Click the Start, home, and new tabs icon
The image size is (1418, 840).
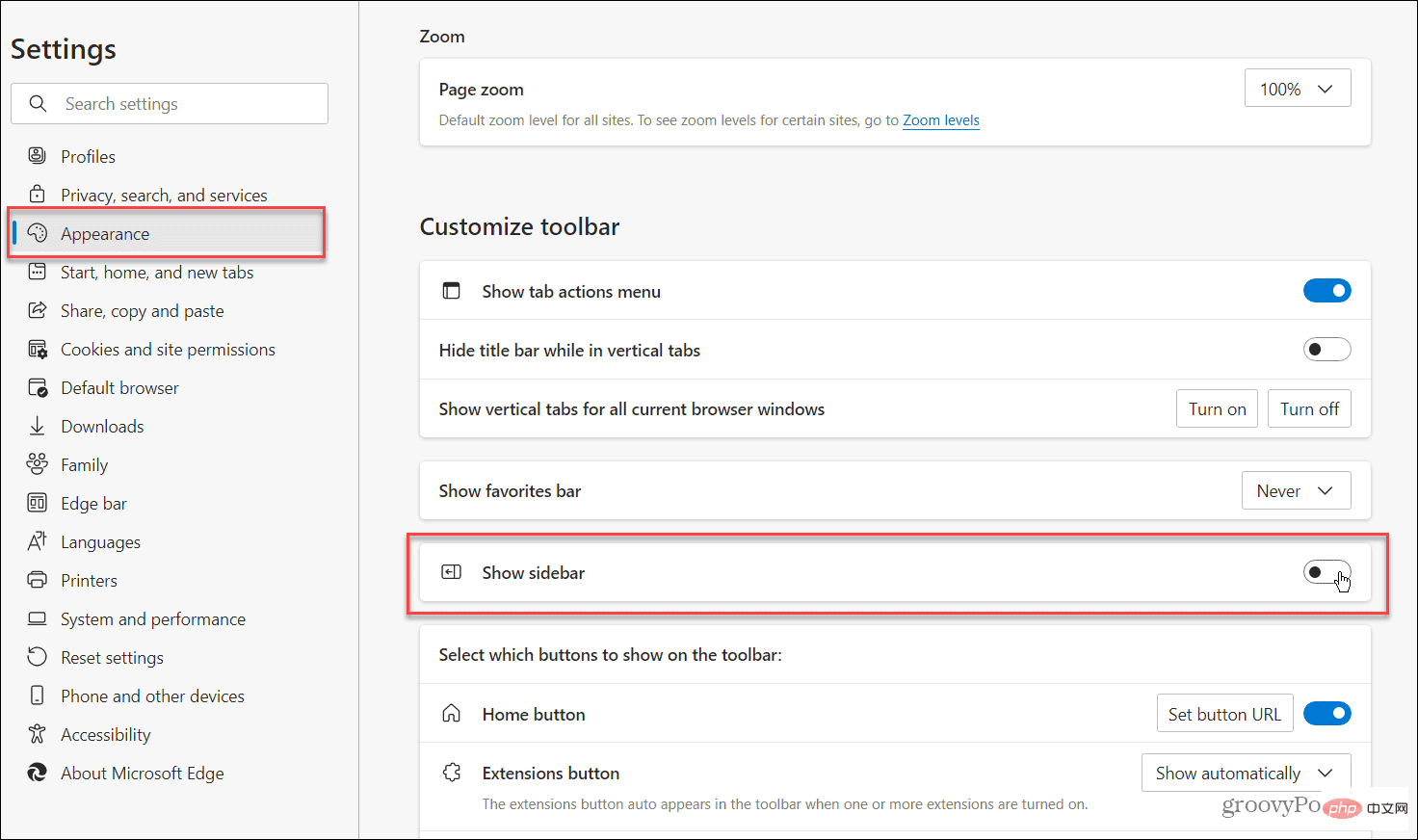pyautogui.click(x=37, y=271)
